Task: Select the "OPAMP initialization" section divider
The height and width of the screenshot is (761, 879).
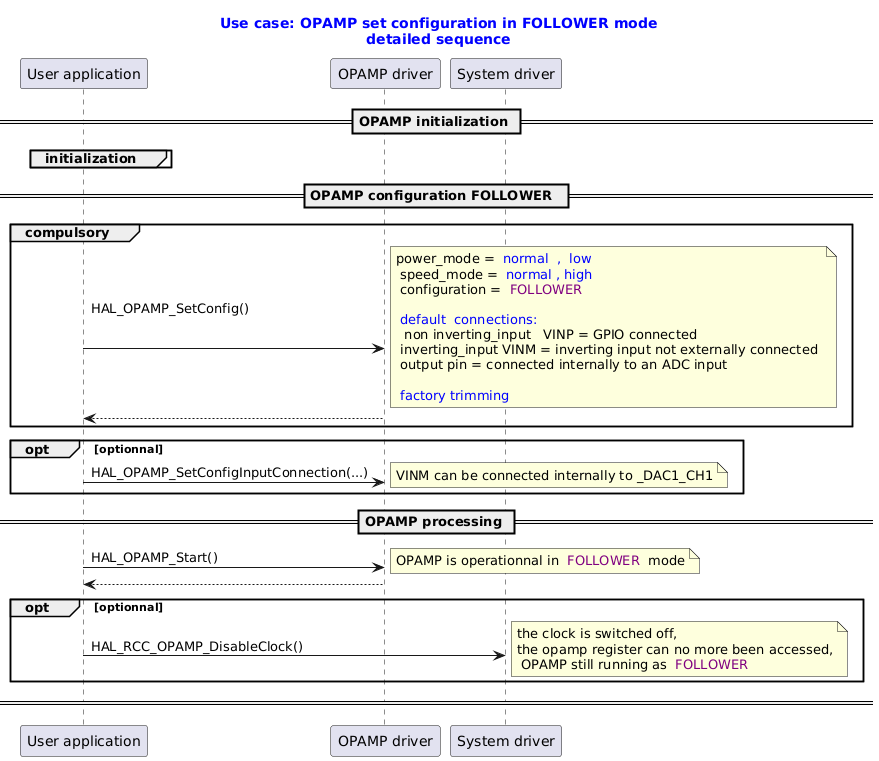Action: click(x=437, y=121)
